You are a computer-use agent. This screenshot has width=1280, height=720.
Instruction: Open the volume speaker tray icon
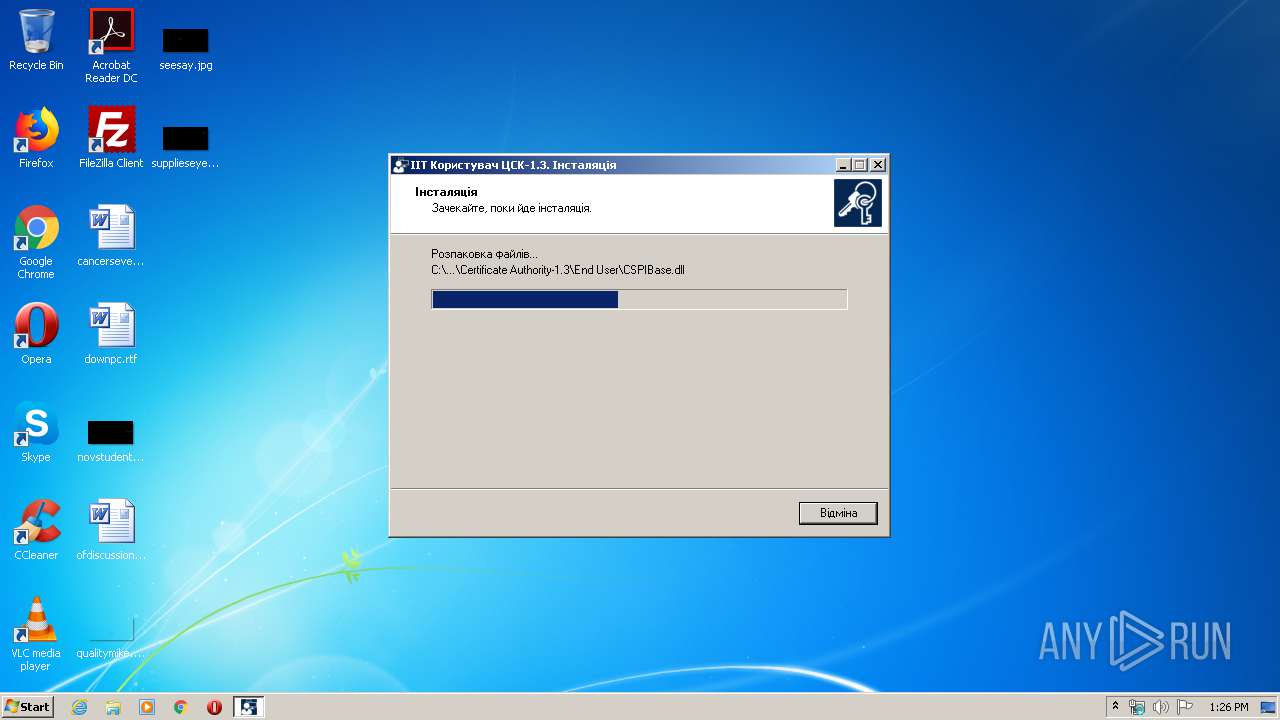point(1161,707)
